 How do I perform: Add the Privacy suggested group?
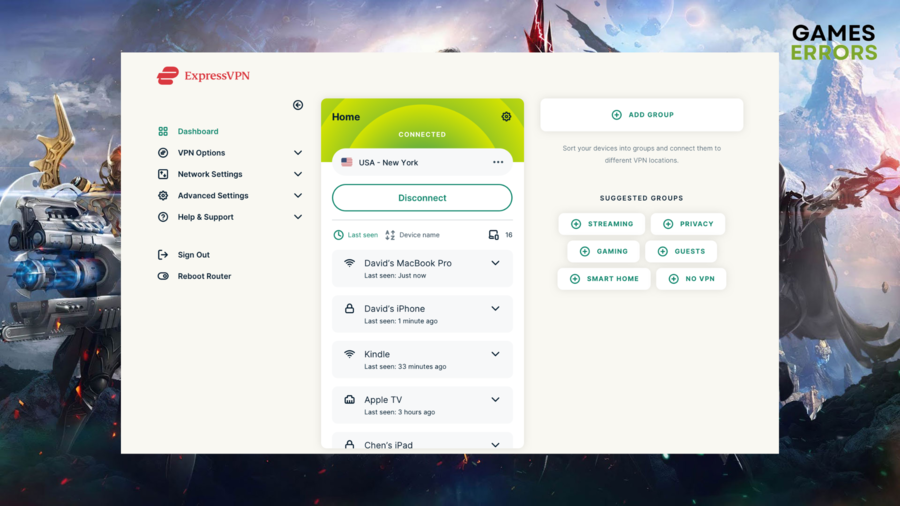coord(688,224)
